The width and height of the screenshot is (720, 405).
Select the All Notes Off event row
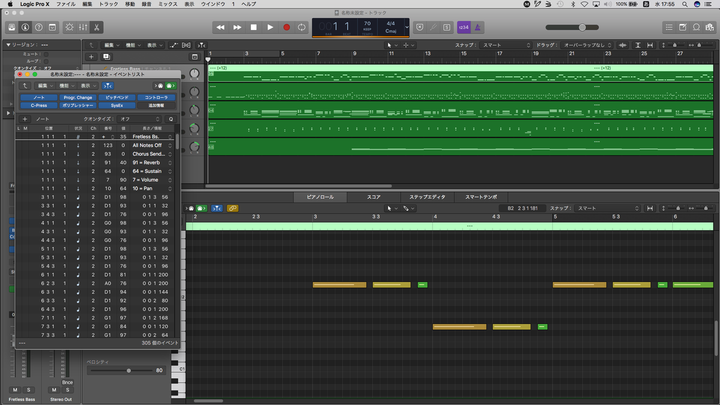click(x=94, y=145)
